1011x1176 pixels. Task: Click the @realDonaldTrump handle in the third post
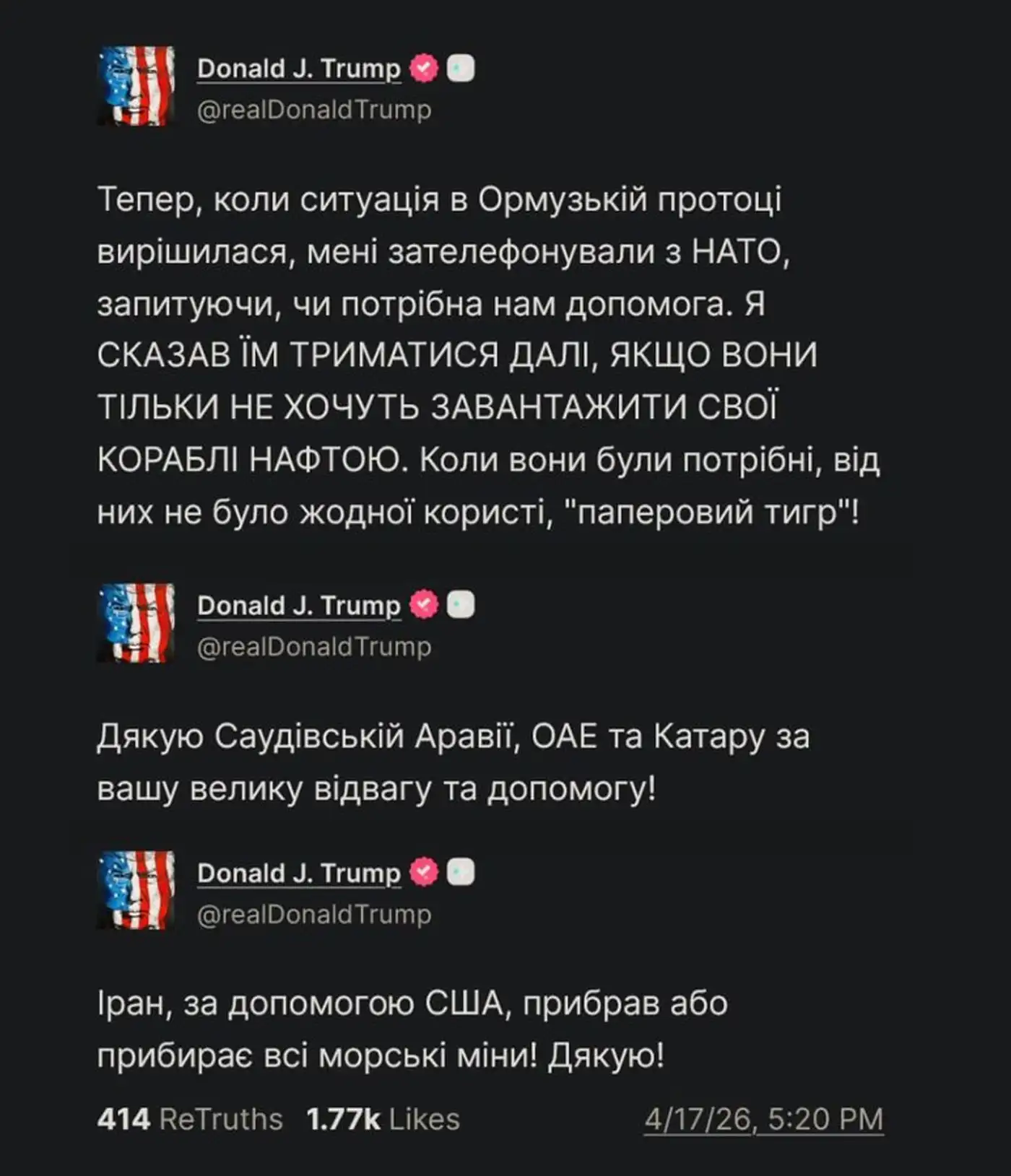(314, 913)
